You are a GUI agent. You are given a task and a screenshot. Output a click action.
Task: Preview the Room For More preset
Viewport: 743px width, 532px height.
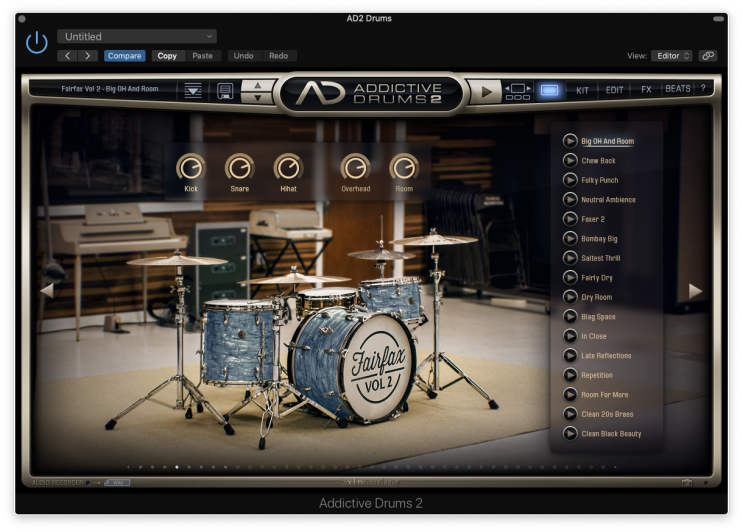[x=570, y=394]
